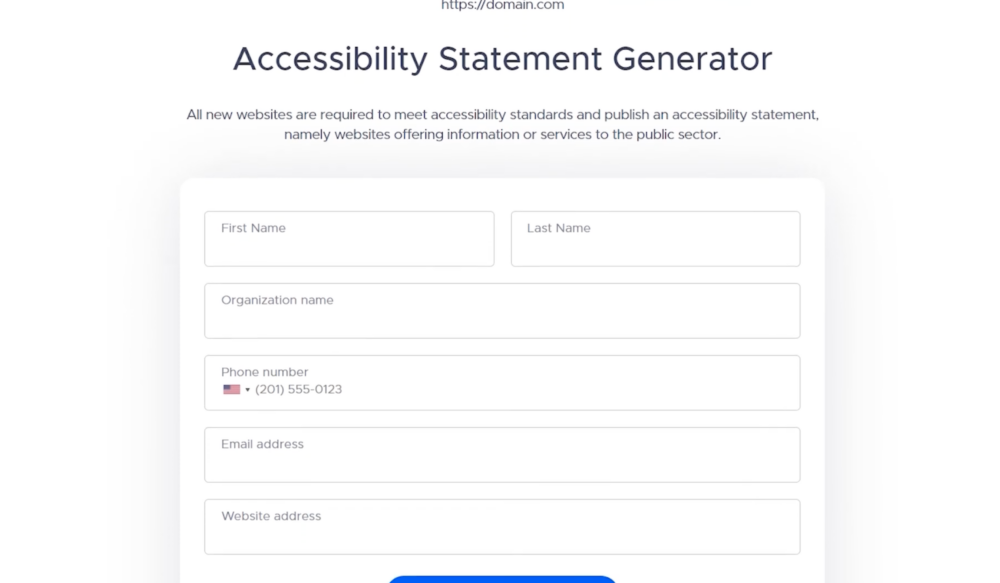Click the Website address placeholder label
The height and width of the screenshot is (583, 1000).
(270, 516)
